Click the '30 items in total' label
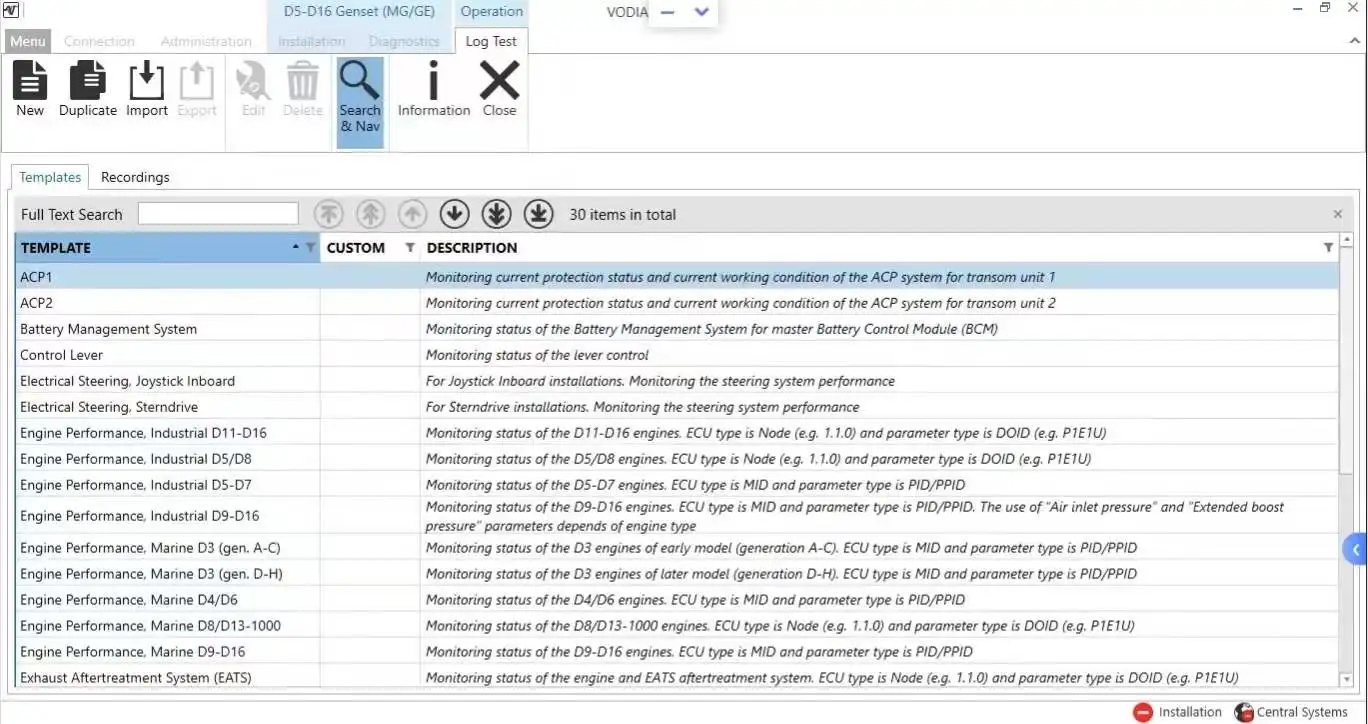This screenshot has width=1368, height=724. 622,214
